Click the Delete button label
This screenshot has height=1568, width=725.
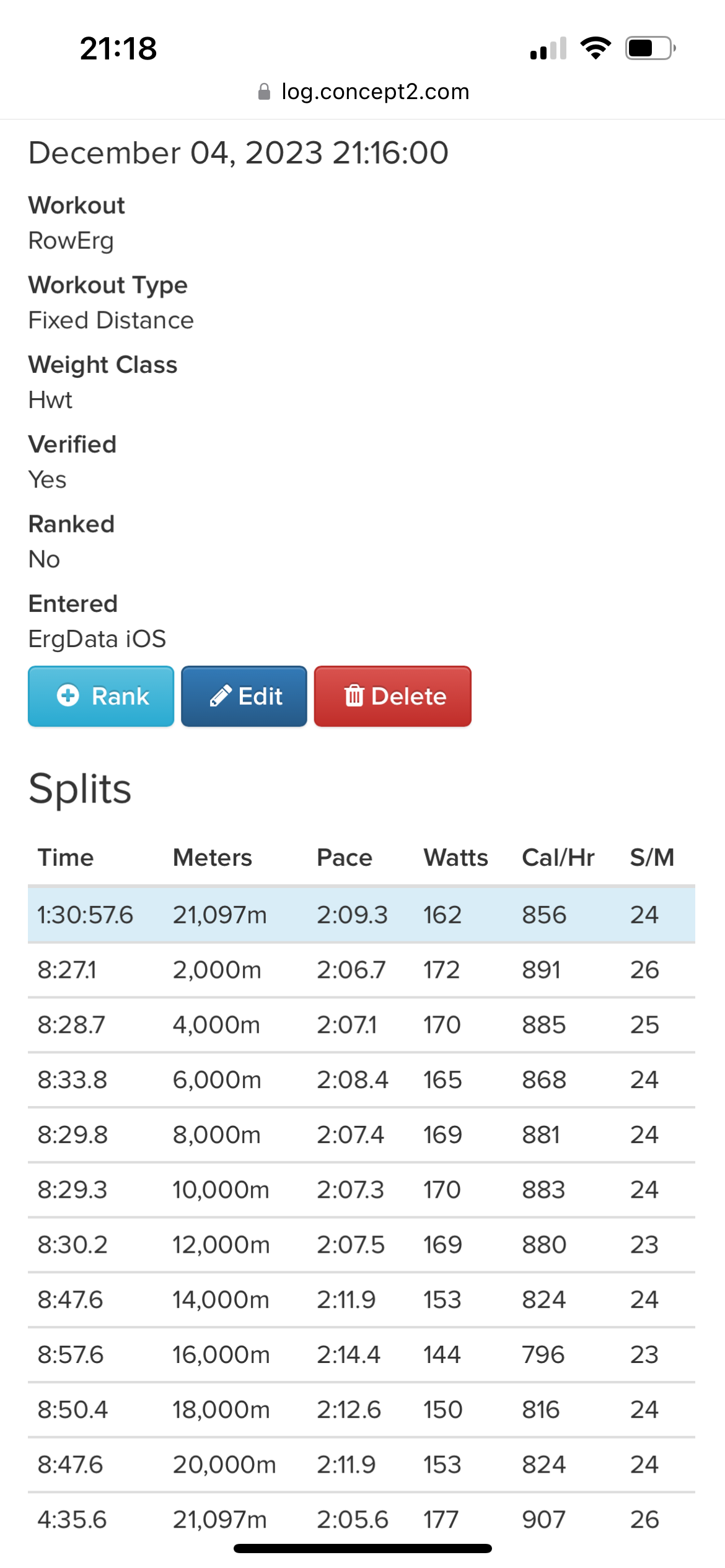pos(409,696)
